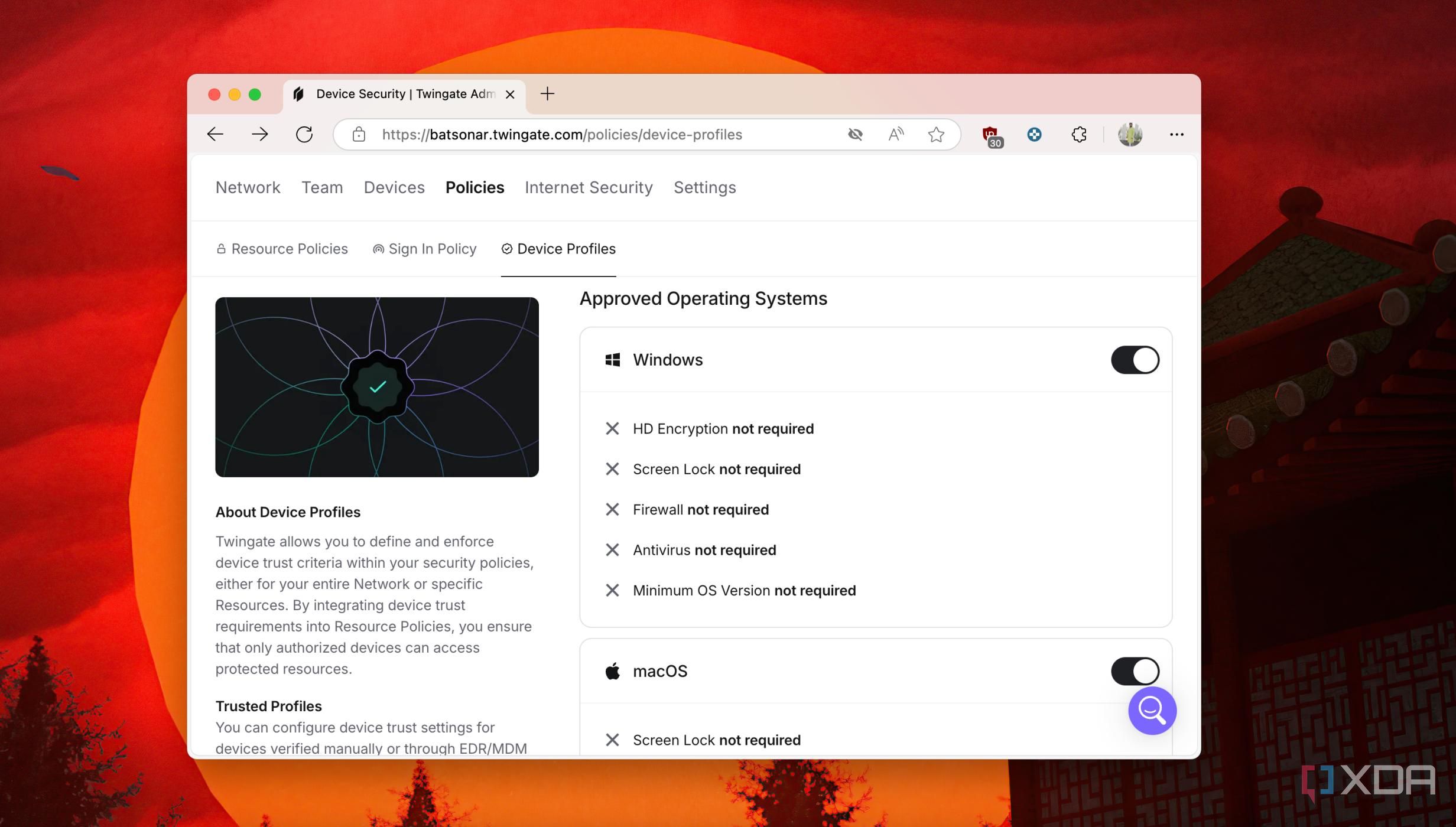Open the browser three-dots menu
The height and width of the screenshot is (827, 1456).
click(x=1176, y=134)
